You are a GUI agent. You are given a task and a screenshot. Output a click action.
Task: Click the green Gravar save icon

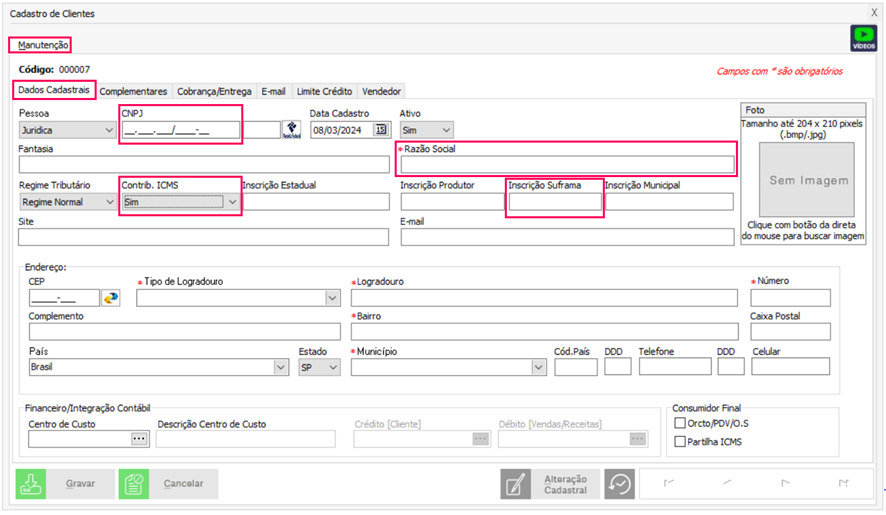[31, 484]
